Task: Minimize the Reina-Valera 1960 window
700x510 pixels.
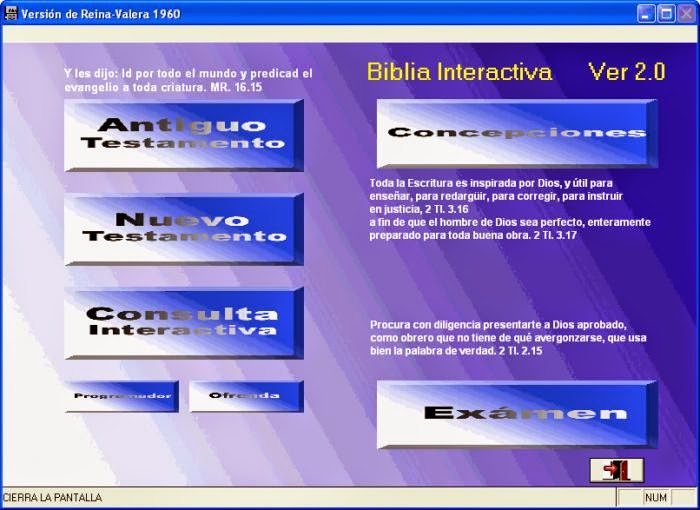Action: click(646, 14)
